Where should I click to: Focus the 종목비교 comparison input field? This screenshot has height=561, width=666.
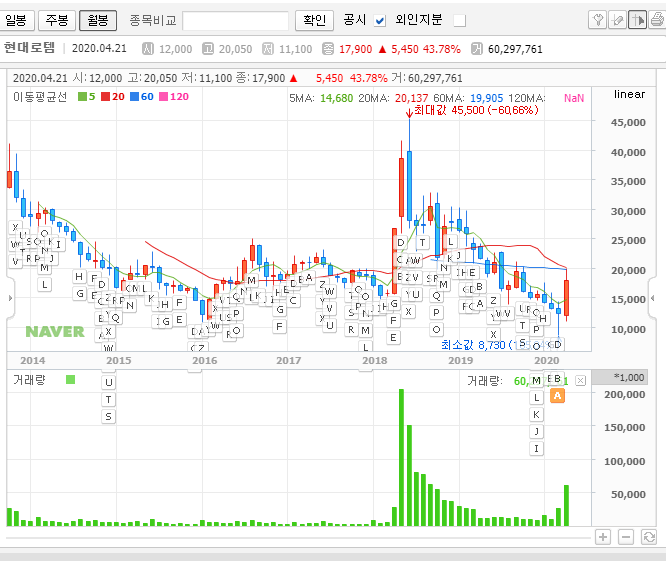[235, 20]
